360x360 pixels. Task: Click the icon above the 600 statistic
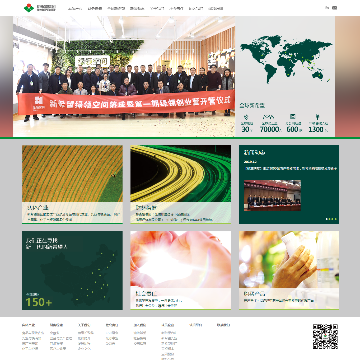(293, 117)
